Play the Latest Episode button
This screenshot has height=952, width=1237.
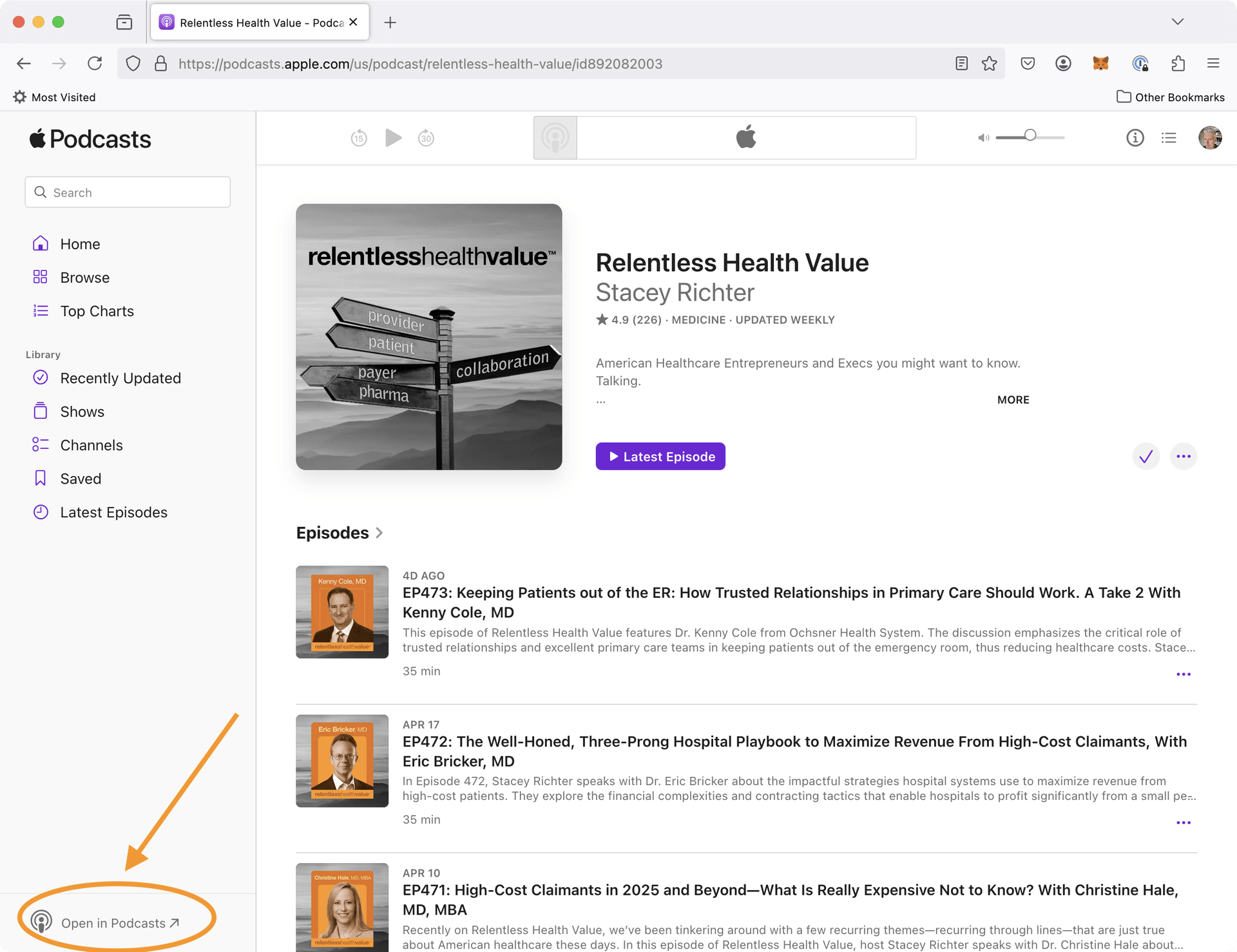point(660,457)
